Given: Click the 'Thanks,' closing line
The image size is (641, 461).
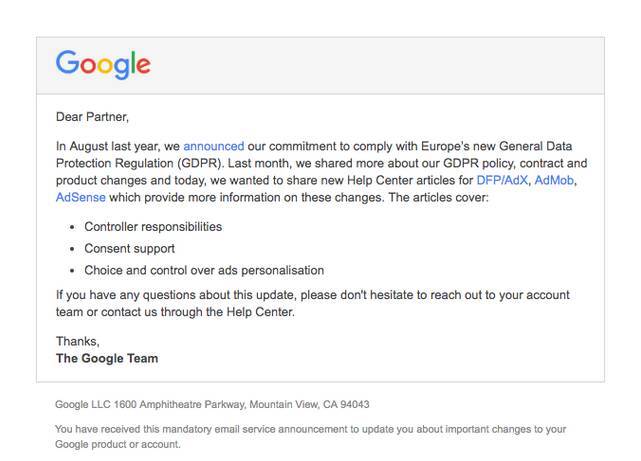Looking at the screenshot, I should pyautogui.click(x=78, y=341).
